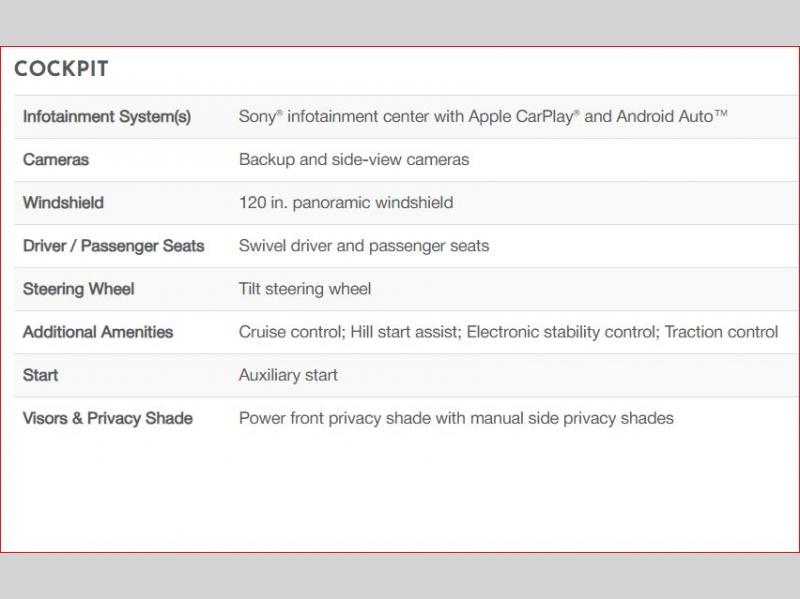Click the Start row label
This screenshot has width=800, height=599.
41,375
